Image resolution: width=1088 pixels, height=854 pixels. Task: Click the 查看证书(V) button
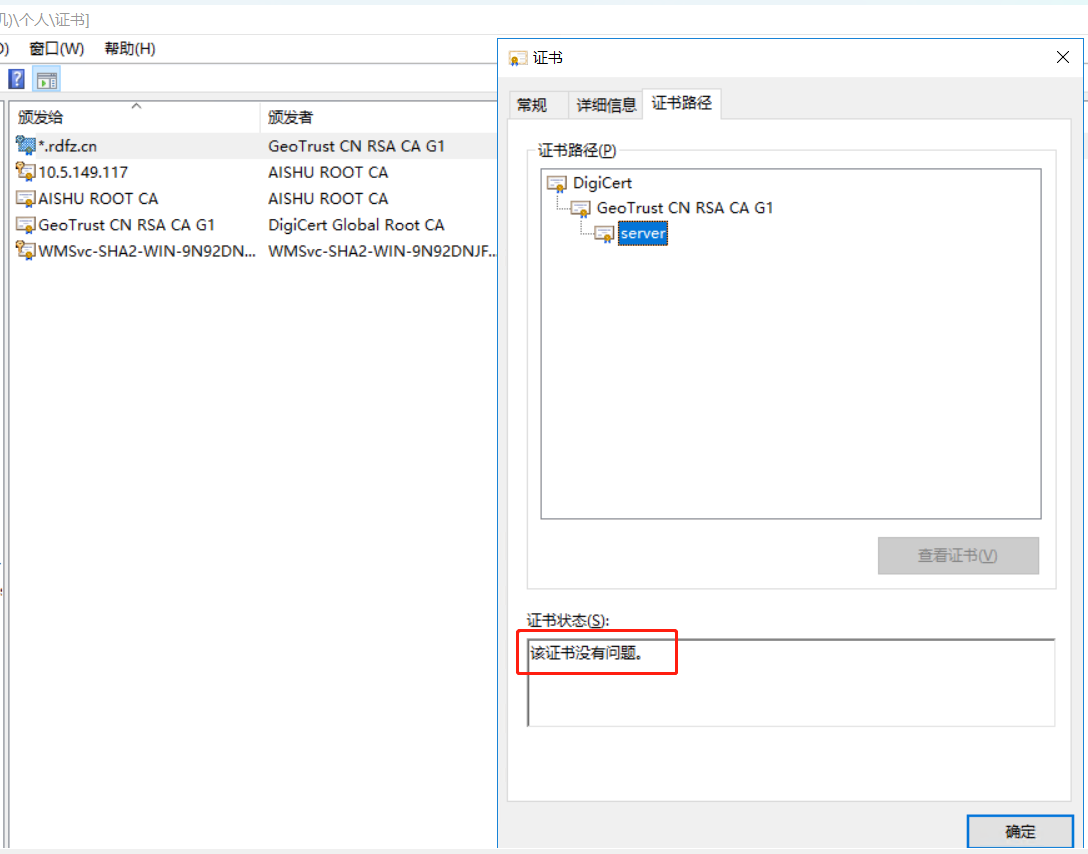[958, 555]
